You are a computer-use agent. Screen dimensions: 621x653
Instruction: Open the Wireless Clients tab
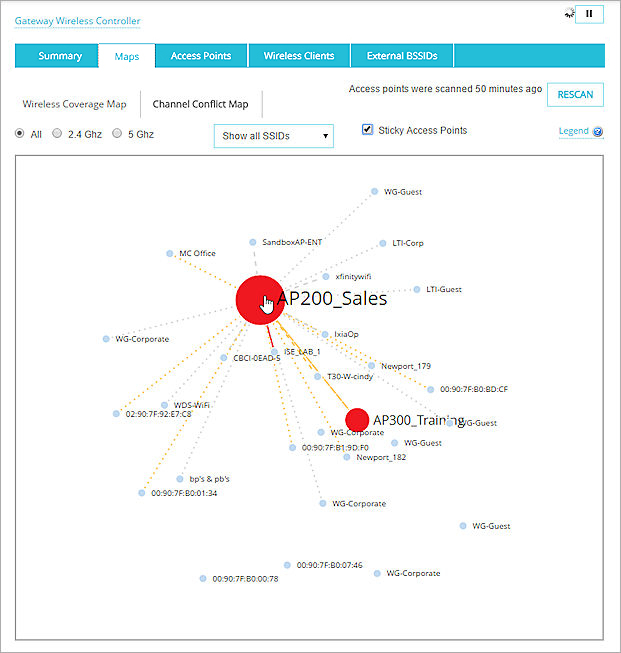coord(299,56)
